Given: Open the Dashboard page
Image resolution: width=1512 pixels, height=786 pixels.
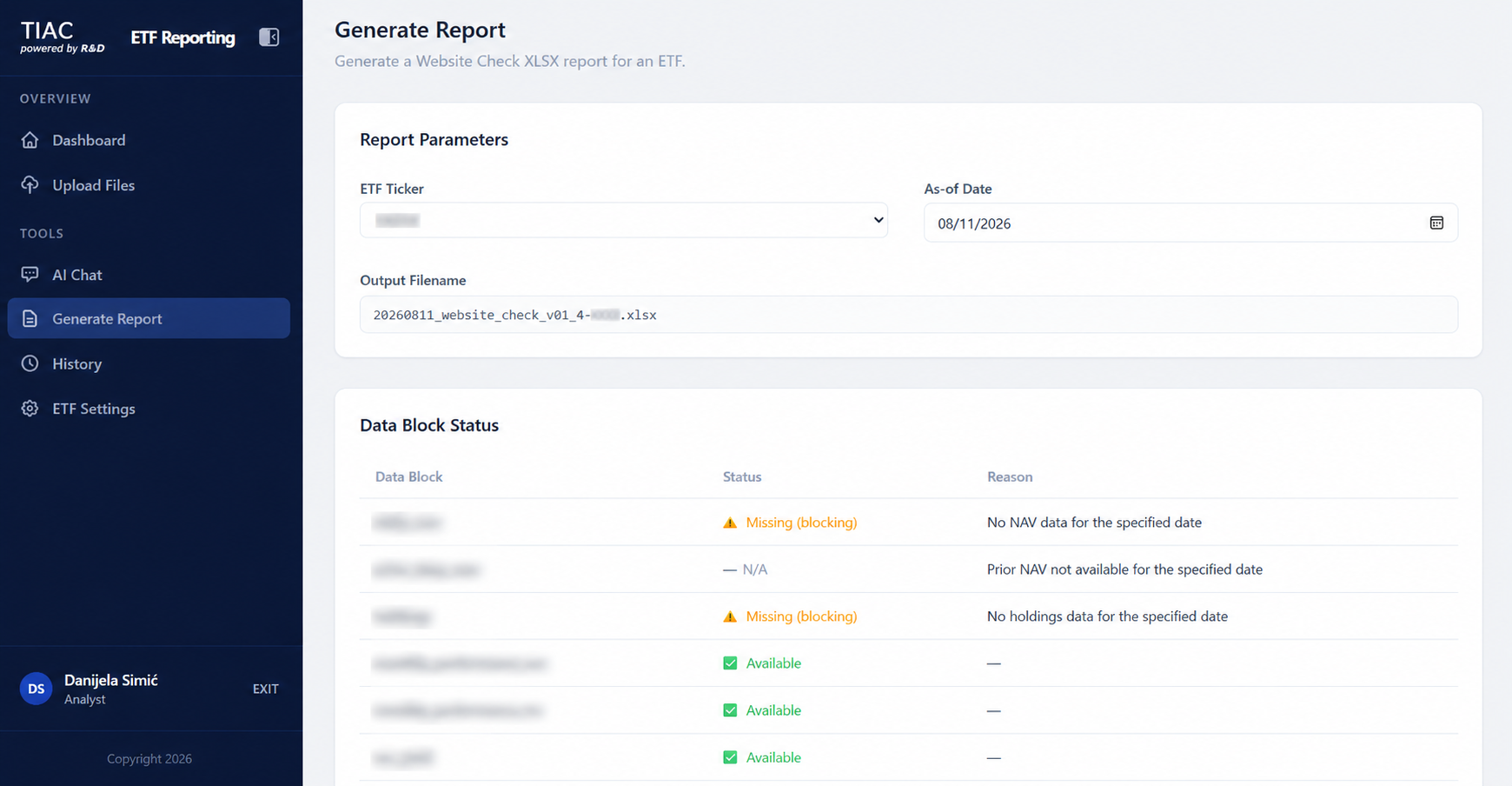Looking at the screenshot, I should (149, 140).
